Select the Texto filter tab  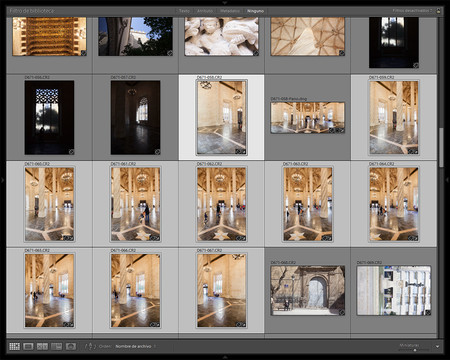[184, 11]
